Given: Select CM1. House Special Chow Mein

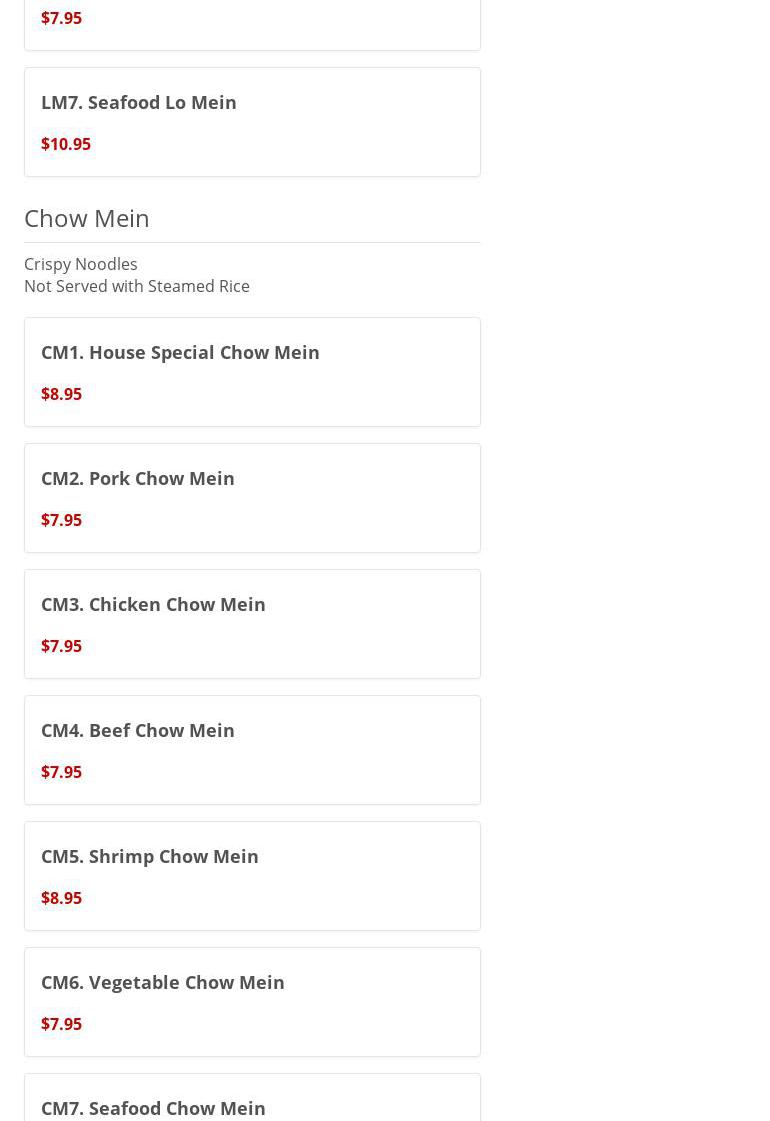Looking at the screenshot, I should [180, 352].
